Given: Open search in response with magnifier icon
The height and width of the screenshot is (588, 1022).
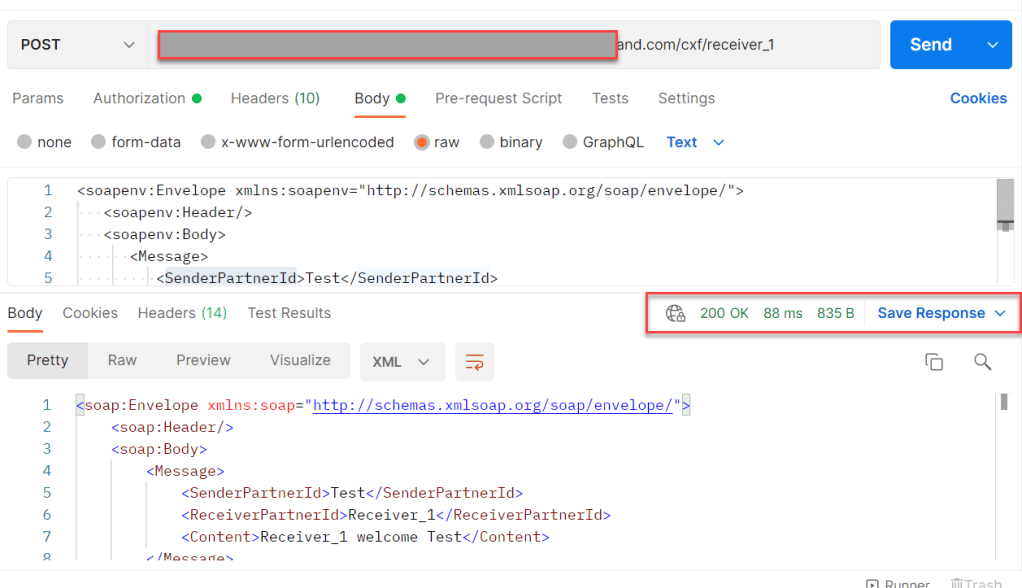Looking at the screenshot, I should coord(982,362).
